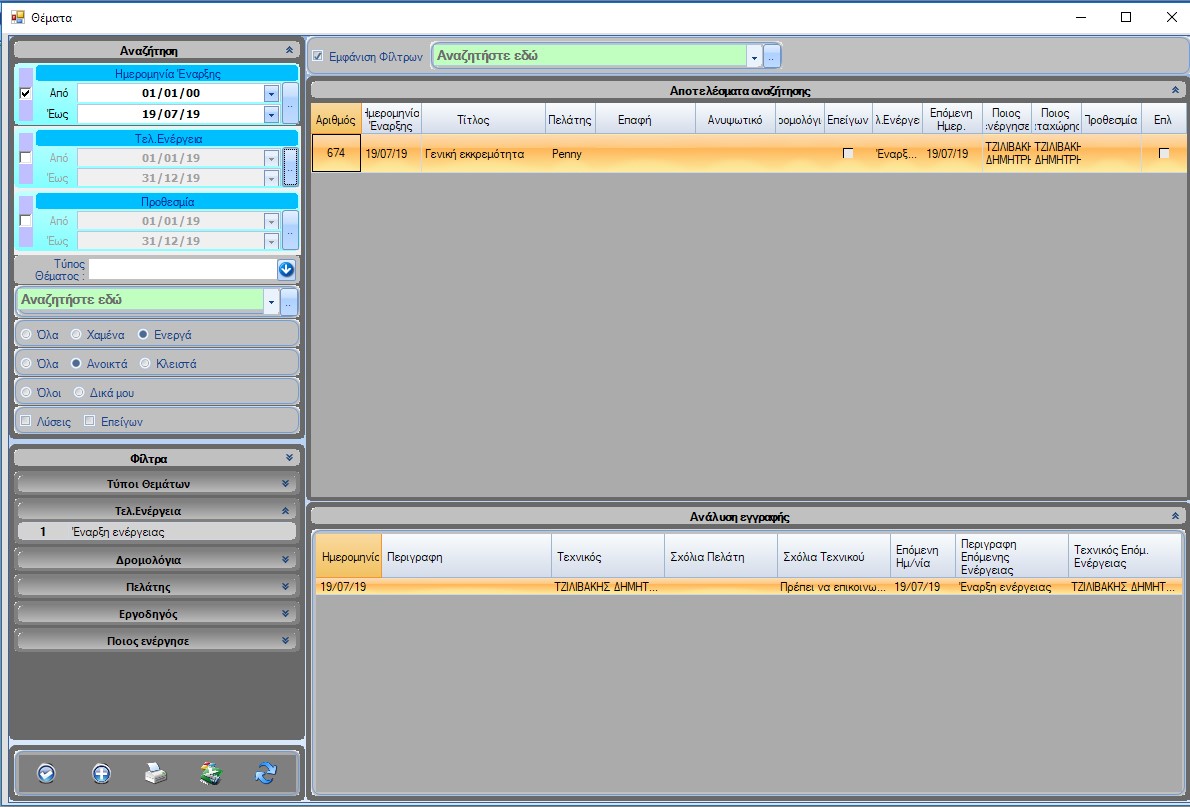Click the Πελάτης column header in results
Image resolution: width=1190 pixels, height=807 pixels.
(x=570, y=119)
